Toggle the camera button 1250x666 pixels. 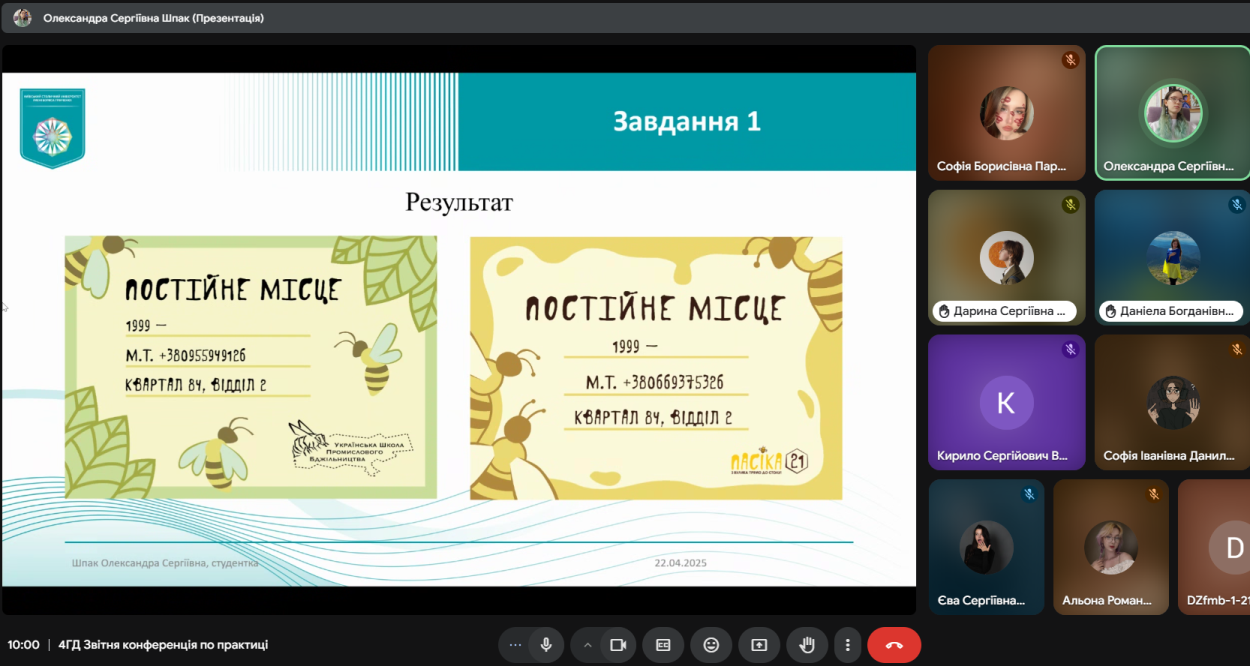pyautogui.click(x=618, y=645)
